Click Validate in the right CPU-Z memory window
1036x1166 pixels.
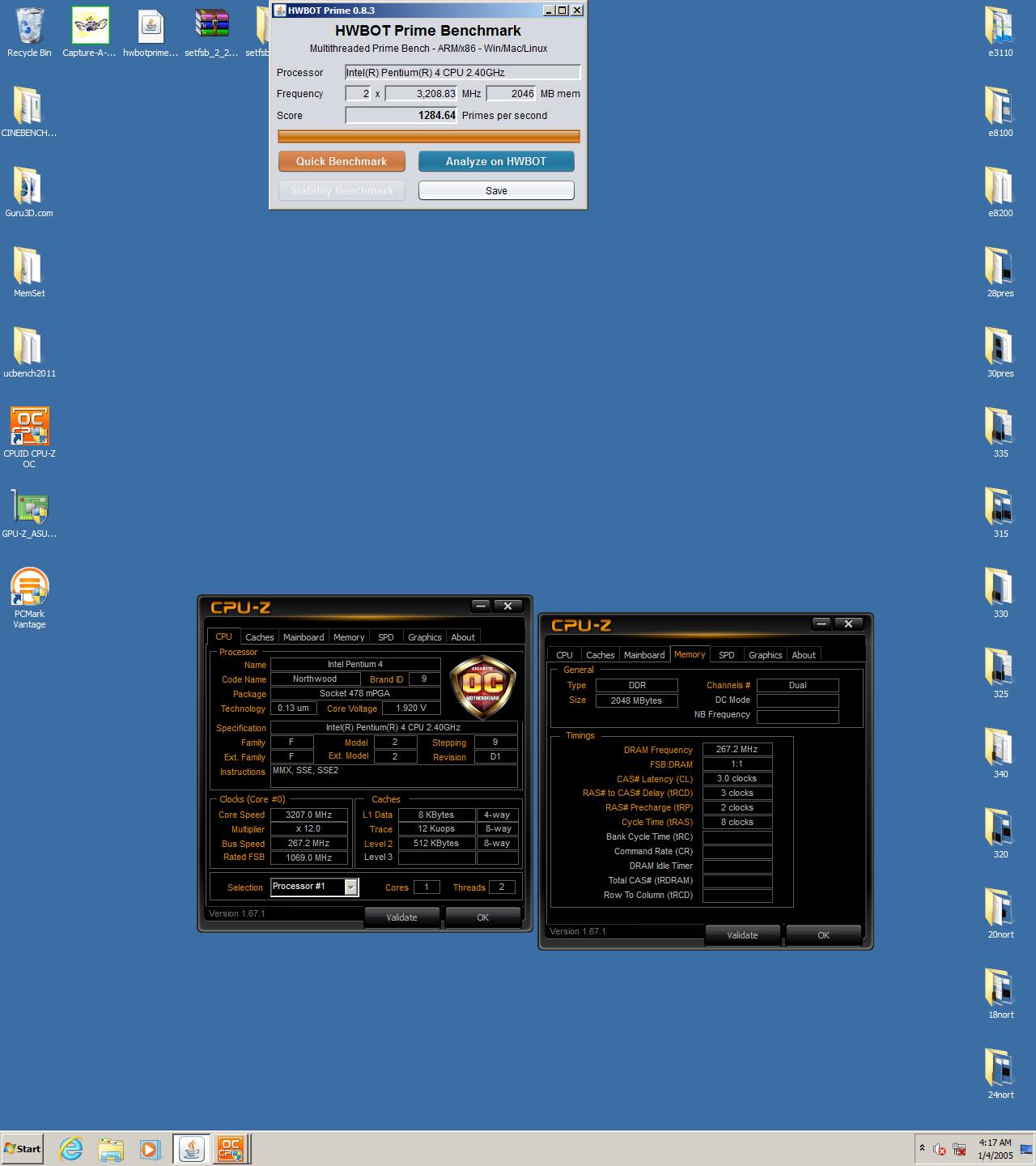point(742,935)
